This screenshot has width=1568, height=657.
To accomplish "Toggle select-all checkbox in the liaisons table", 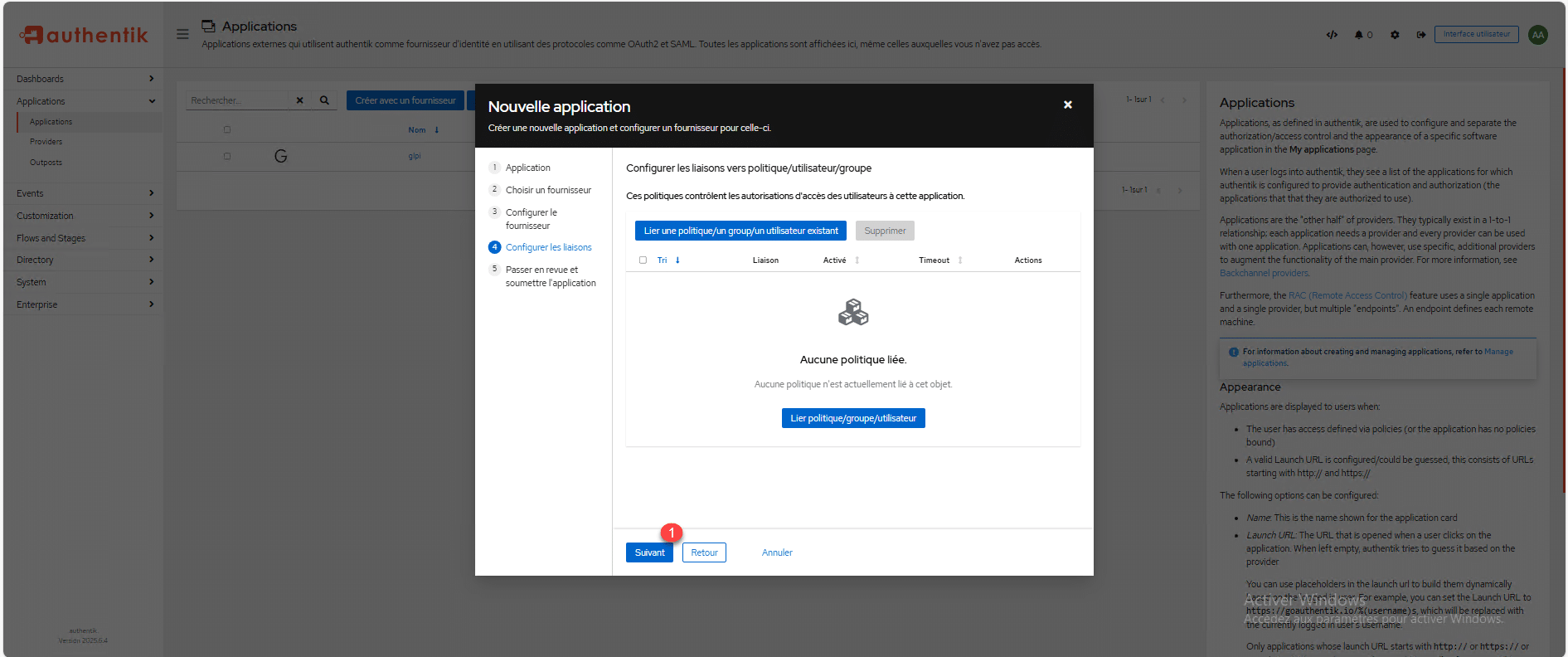I will 643,260.
